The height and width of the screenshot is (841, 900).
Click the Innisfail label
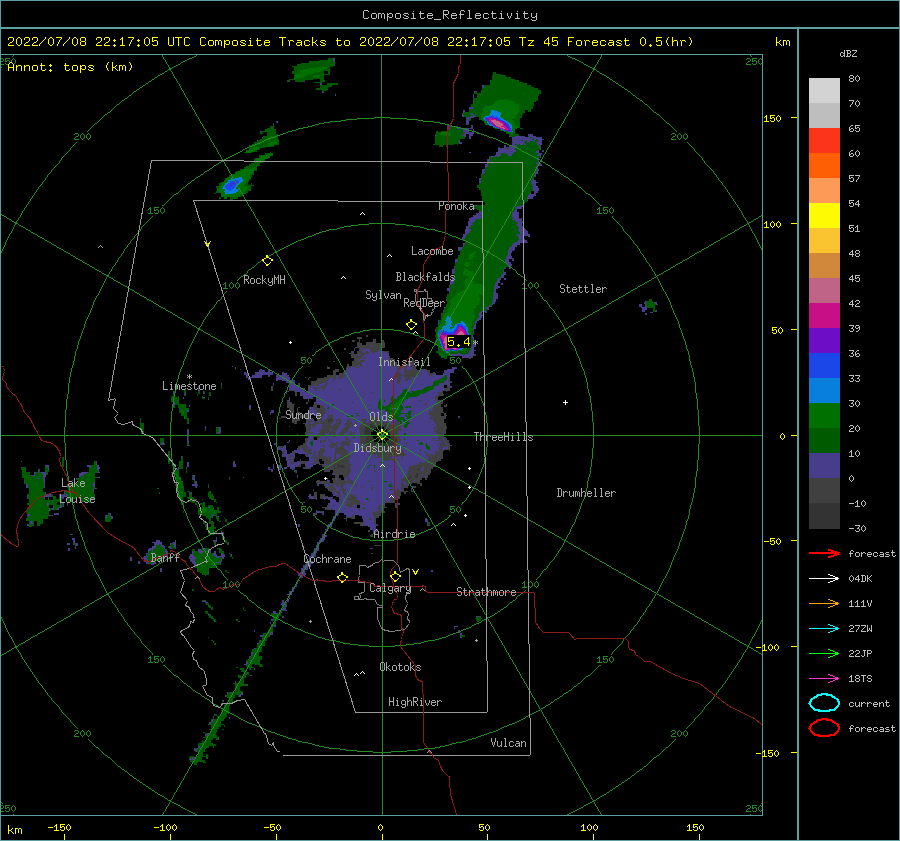(x=404, y=362)
